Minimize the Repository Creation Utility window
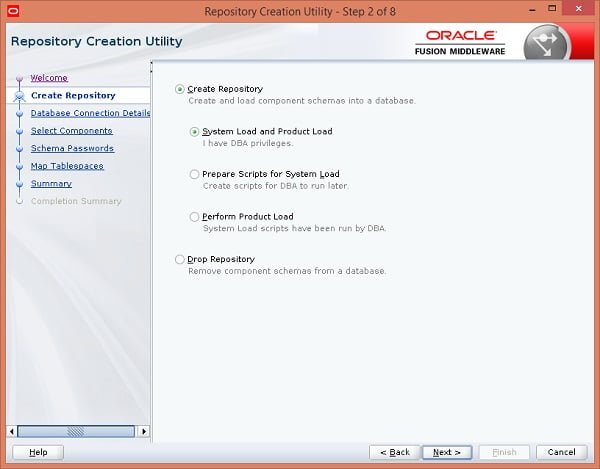Image resolution: width=600 pixels, height=469 pixels. [x=532, y=10]
